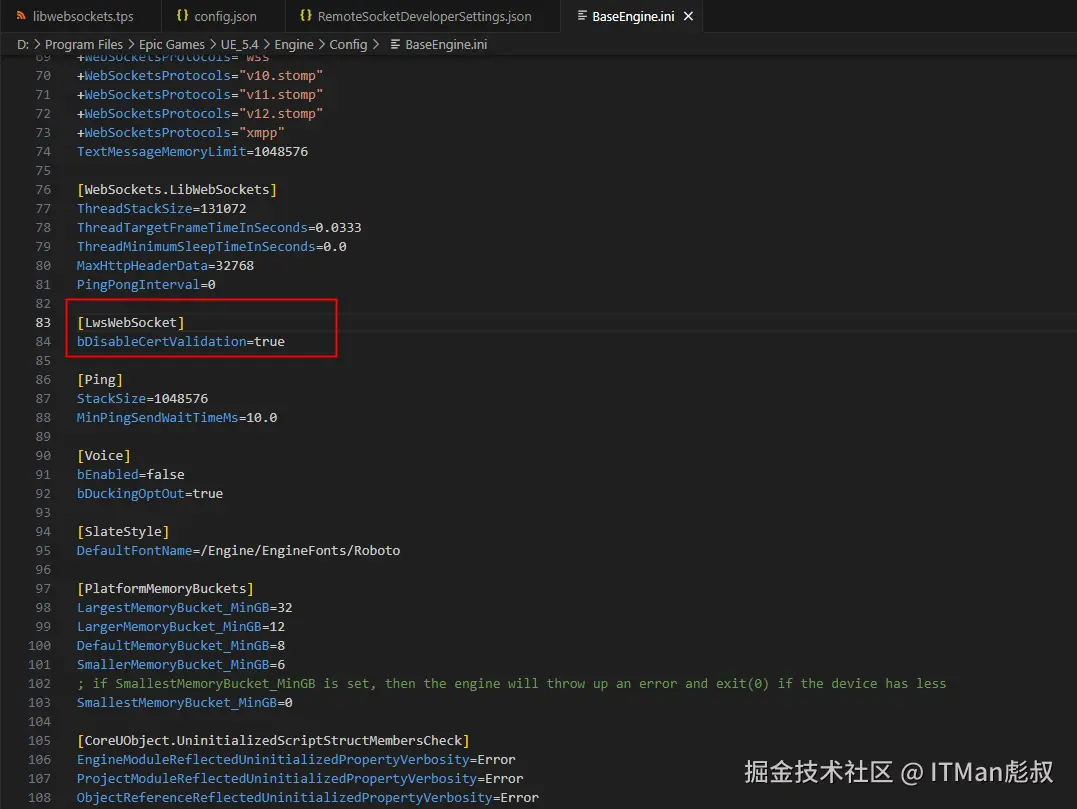Viewport: 1077px width, 809px height.
Task: Click the ThreadTargetFrameTimeInSeconds=0.0333 line
Action: point(219,227)
